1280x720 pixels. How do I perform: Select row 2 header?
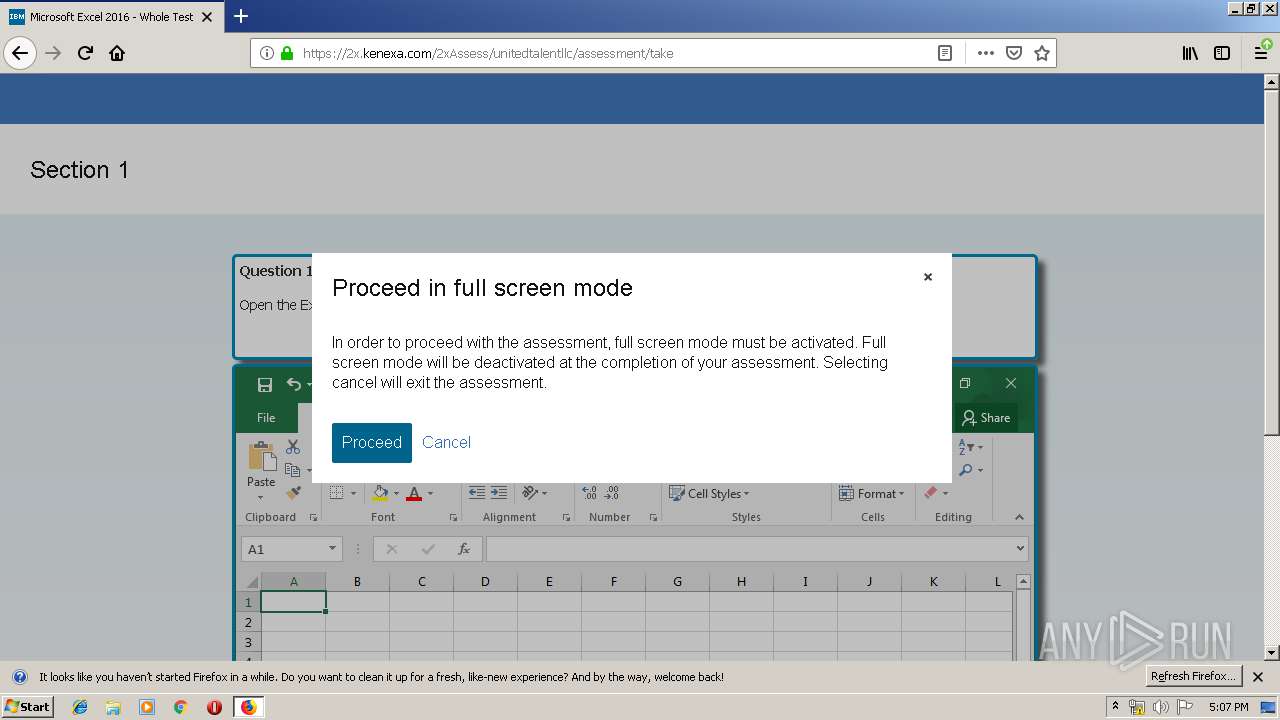coord(249,622)
